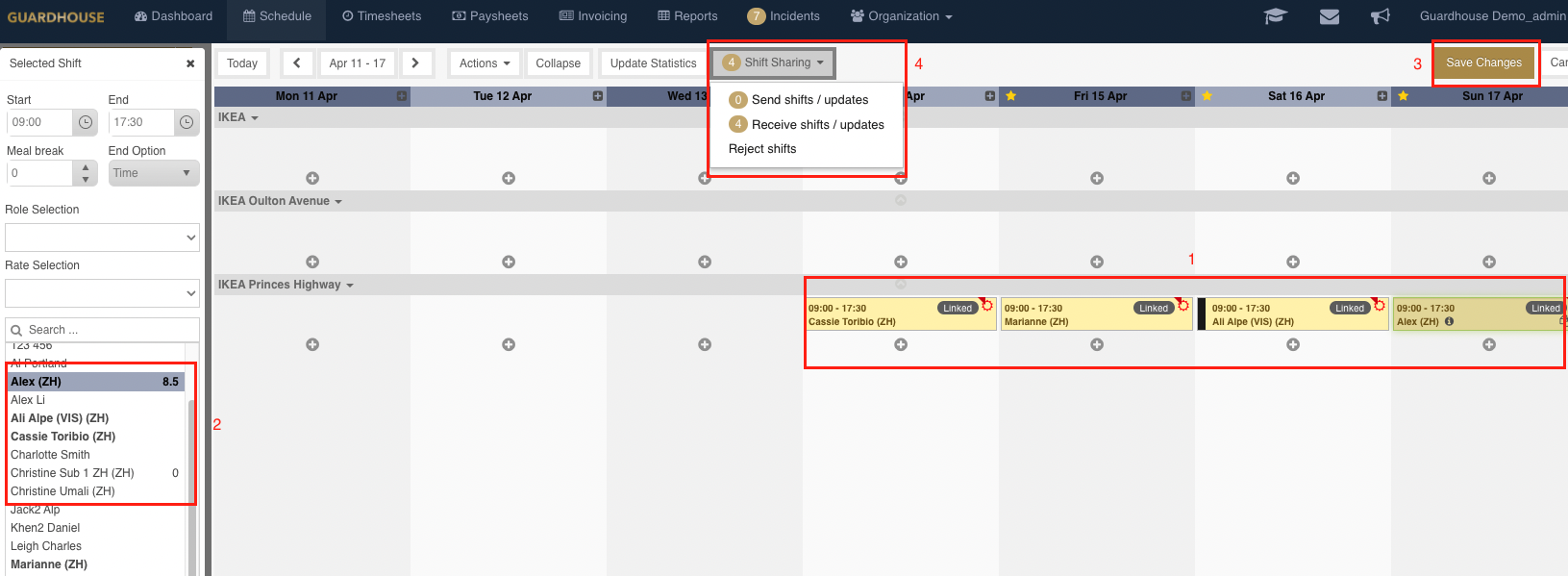Screen dimensions: 1568x576
Task: Increase the Meal break value
Action: [x=86, y=166]
